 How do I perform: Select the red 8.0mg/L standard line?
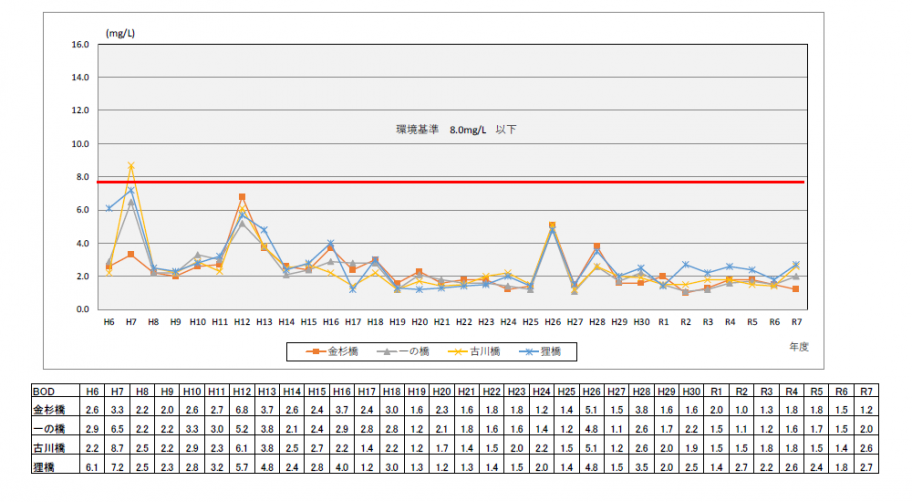(451, 182)
